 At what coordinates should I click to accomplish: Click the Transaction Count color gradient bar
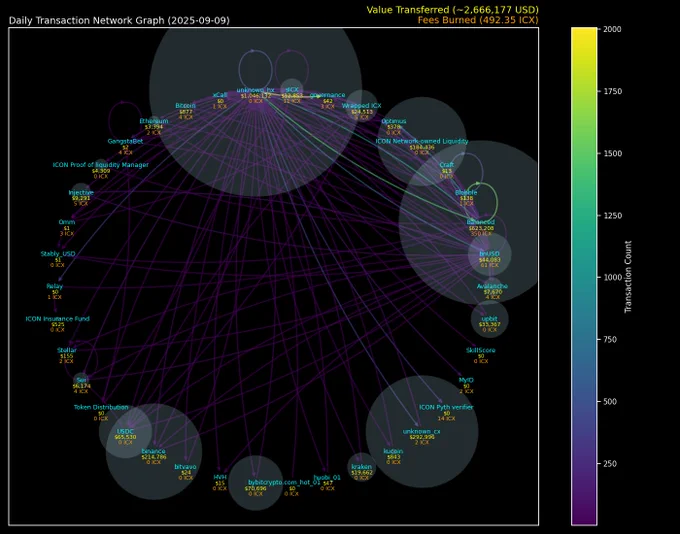point(584,276)
